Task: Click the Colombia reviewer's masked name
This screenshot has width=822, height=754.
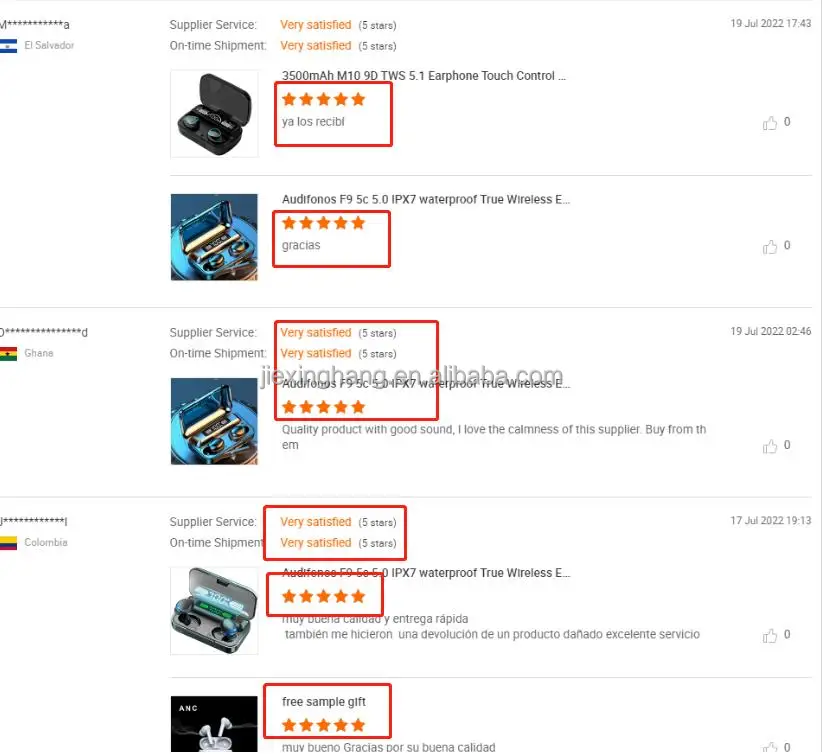Action: 34,521
